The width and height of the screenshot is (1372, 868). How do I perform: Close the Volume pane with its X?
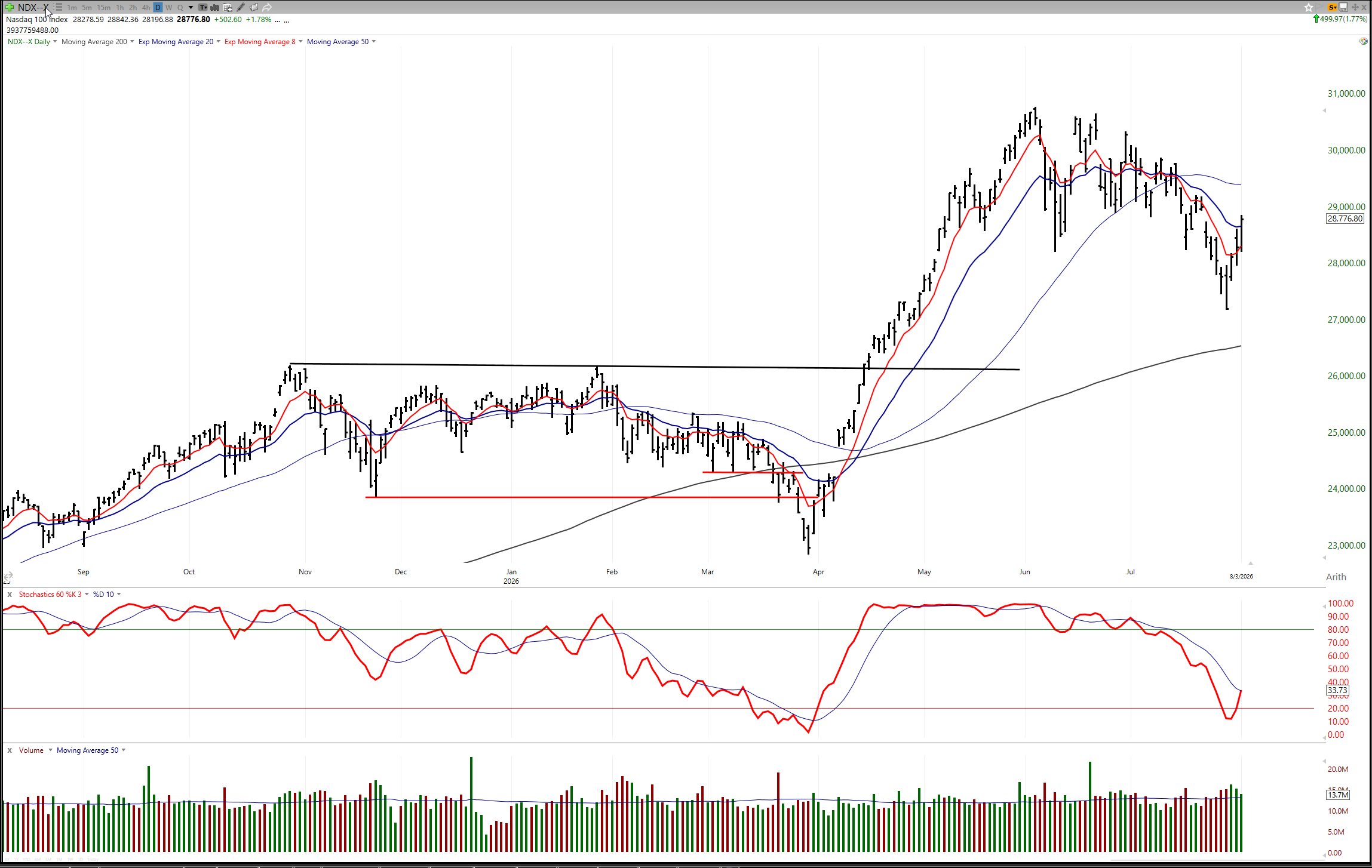(10, 750)
